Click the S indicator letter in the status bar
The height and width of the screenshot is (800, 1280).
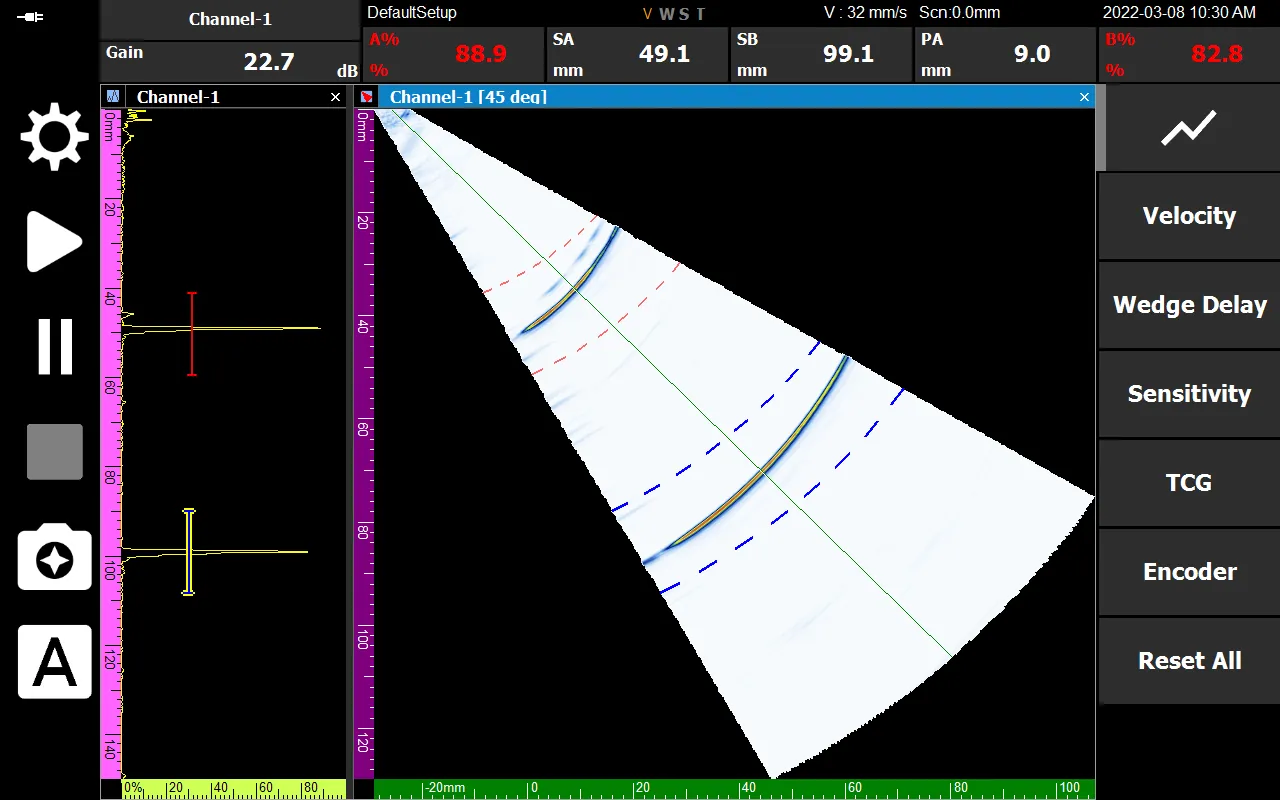pos(684,14)
